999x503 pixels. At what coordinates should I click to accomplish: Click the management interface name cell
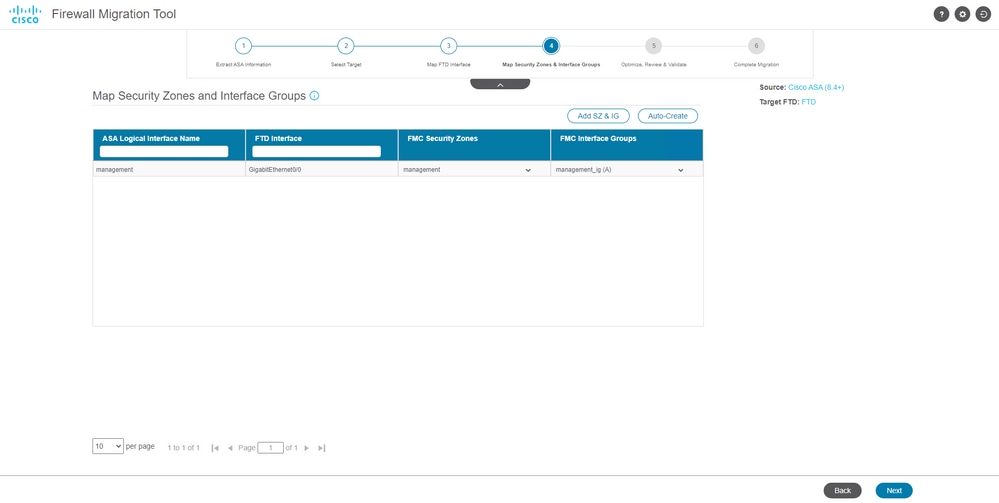click(169, 170)
